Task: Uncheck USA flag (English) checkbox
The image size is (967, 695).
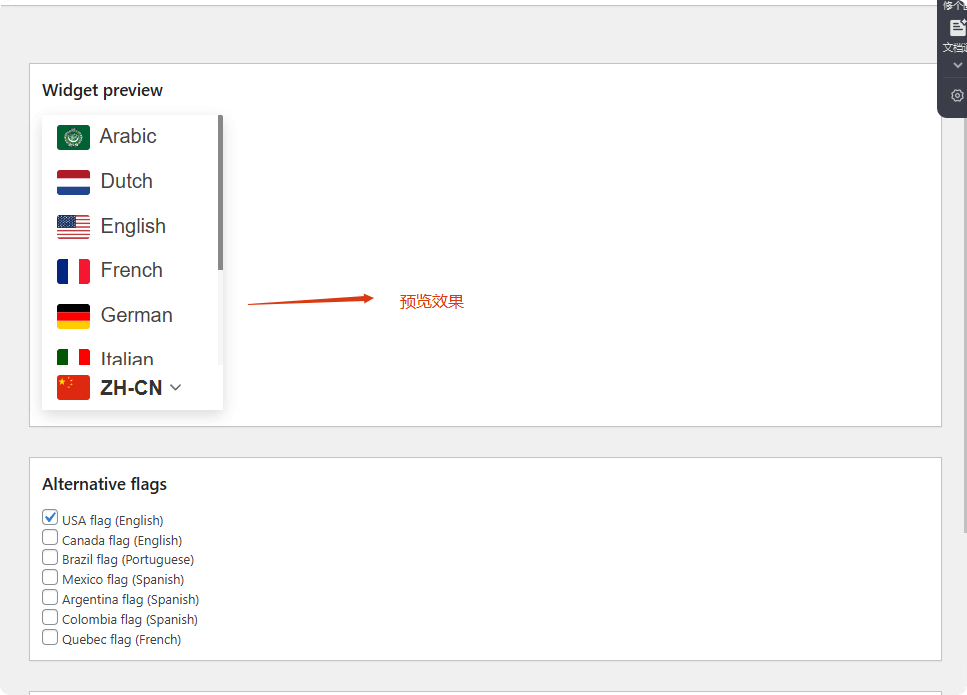Action: [x=50, y=518]
